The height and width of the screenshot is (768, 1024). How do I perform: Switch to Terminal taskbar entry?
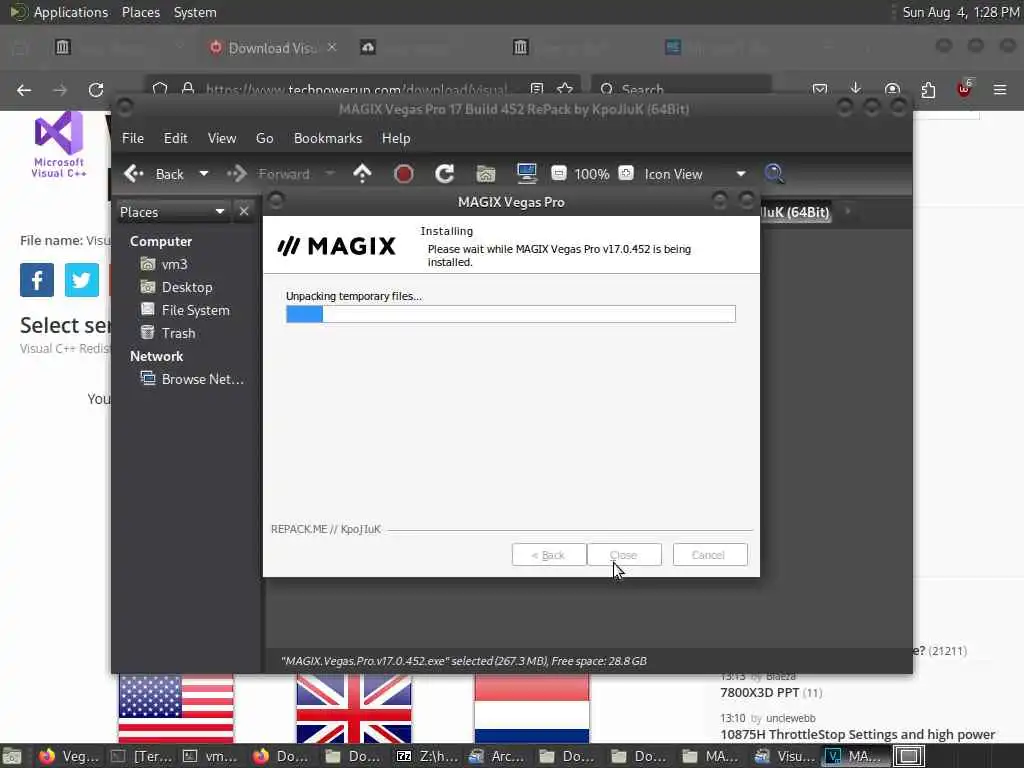(x=142, y=756)
